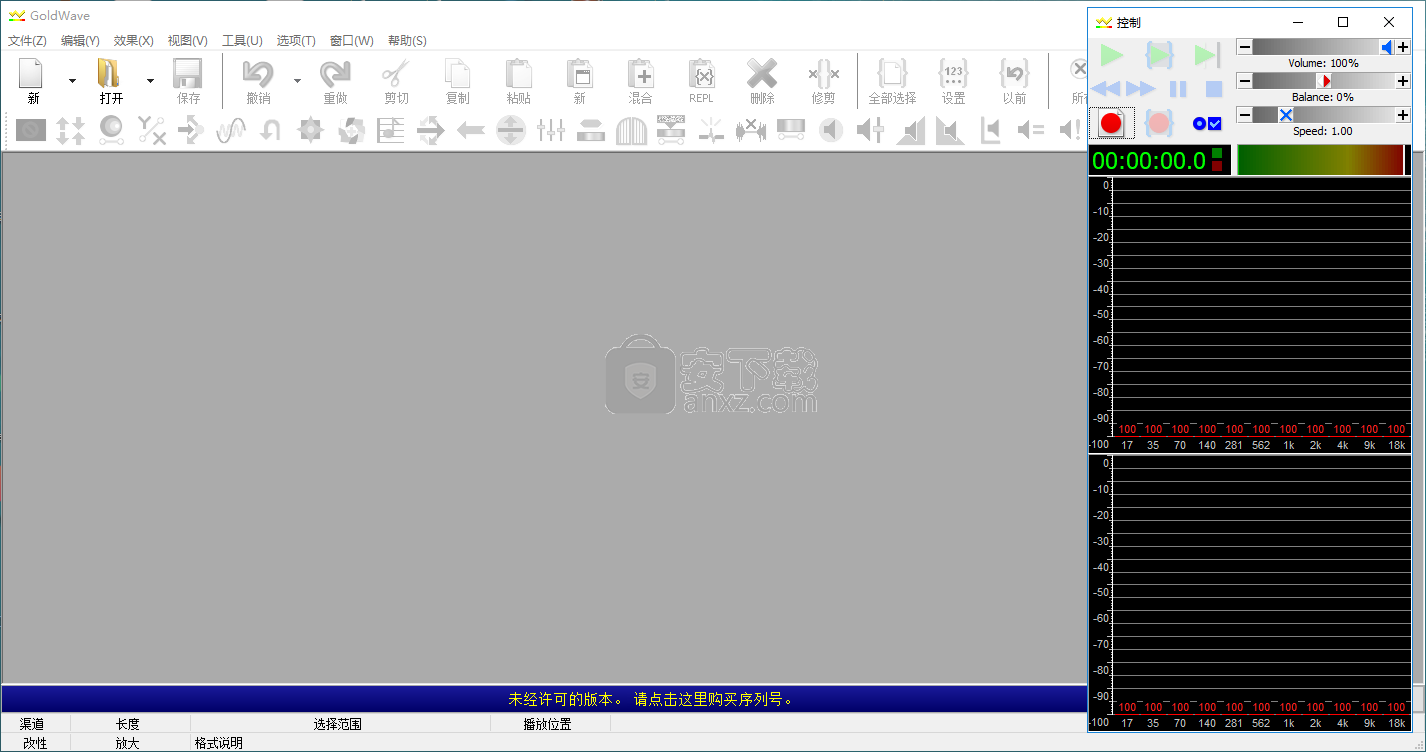Open the 工具(U) menu
The image size is (1426, 752).
pos(242,41)
